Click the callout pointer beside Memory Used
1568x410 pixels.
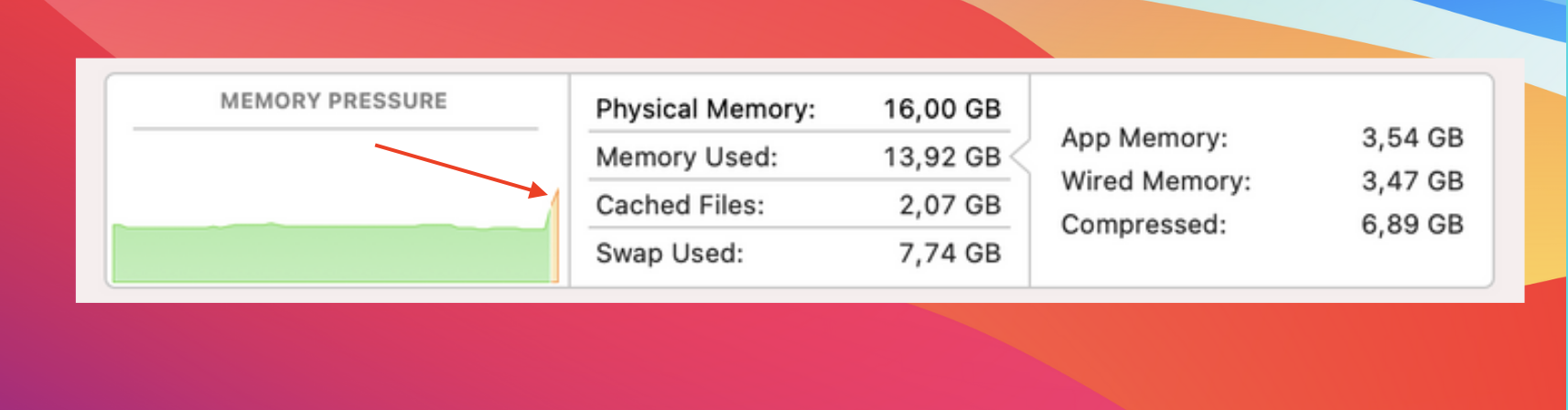click(1020, 157)
